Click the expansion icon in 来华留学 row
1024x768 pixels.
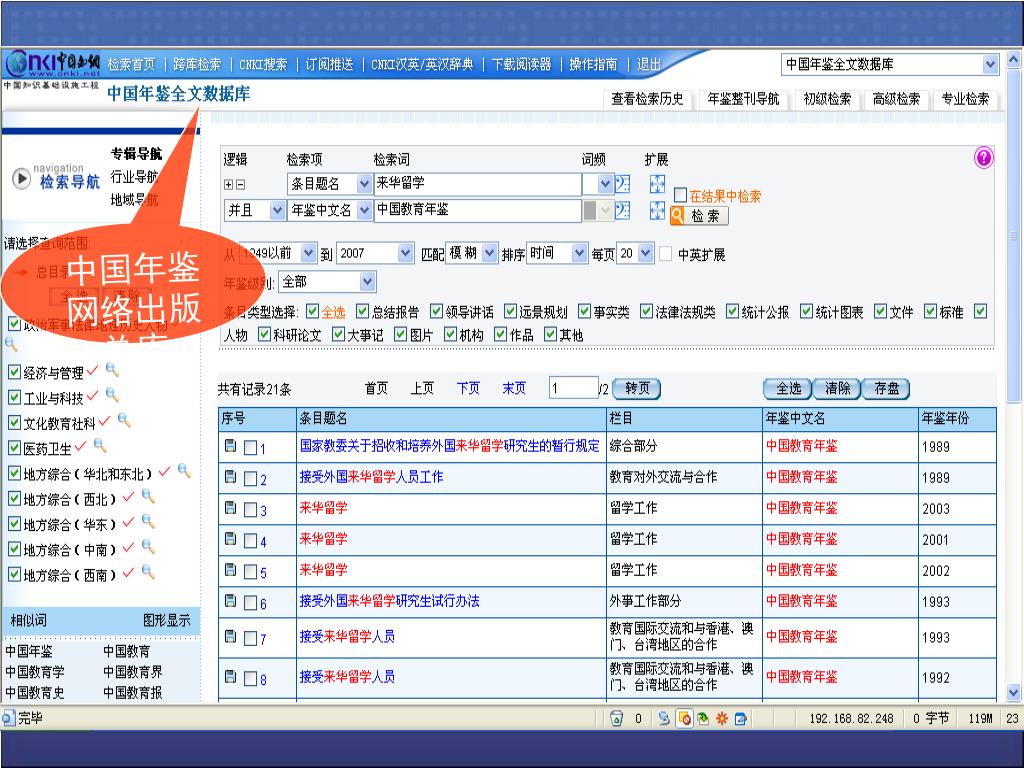tap(657, 184)
